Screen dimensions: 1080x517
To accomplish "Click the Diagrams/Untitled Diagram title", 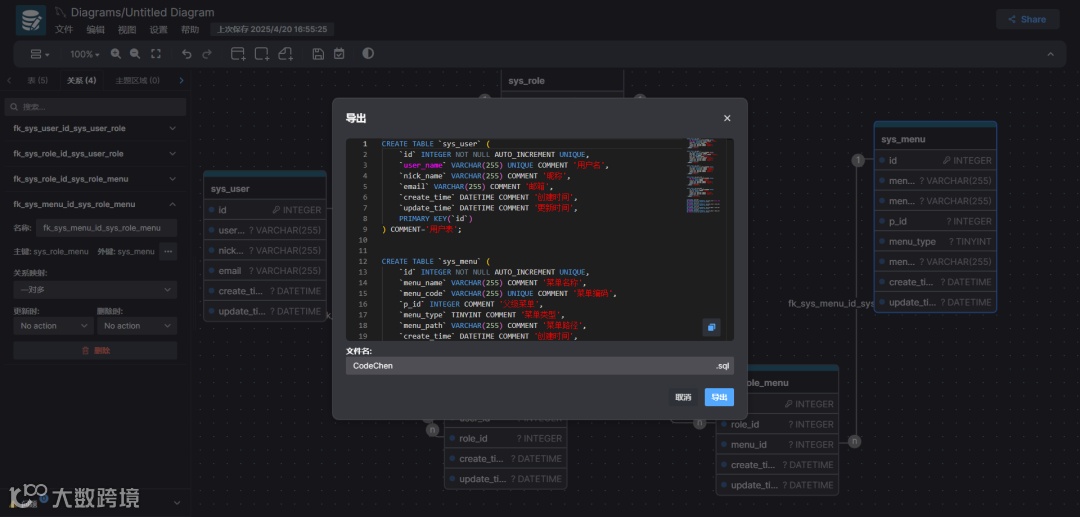I will coord(143,12).
